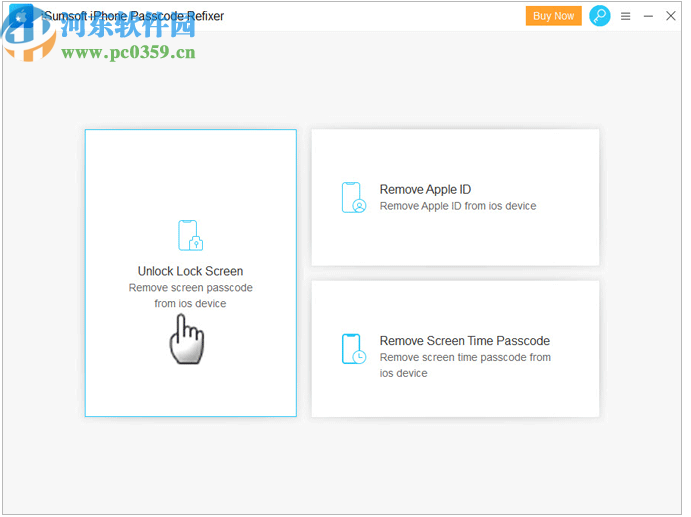Click 'Remove Apple ID from ios device' description
691x517 pixels.
pyautogui.click(x=458, y=206)
